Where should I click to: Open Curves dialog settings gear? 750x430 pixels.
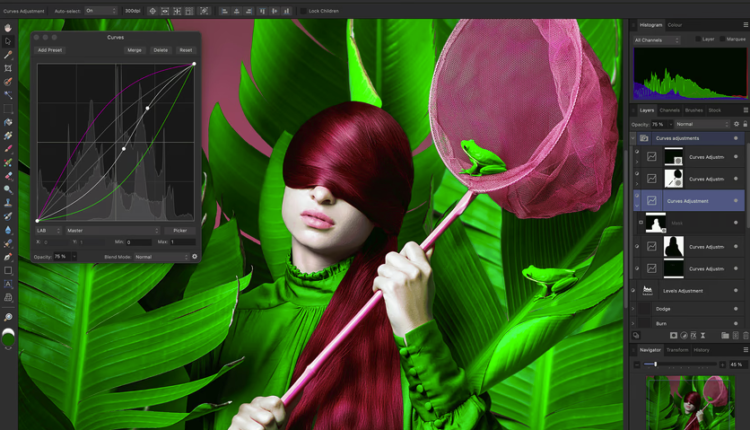click(x=194, y=257)
